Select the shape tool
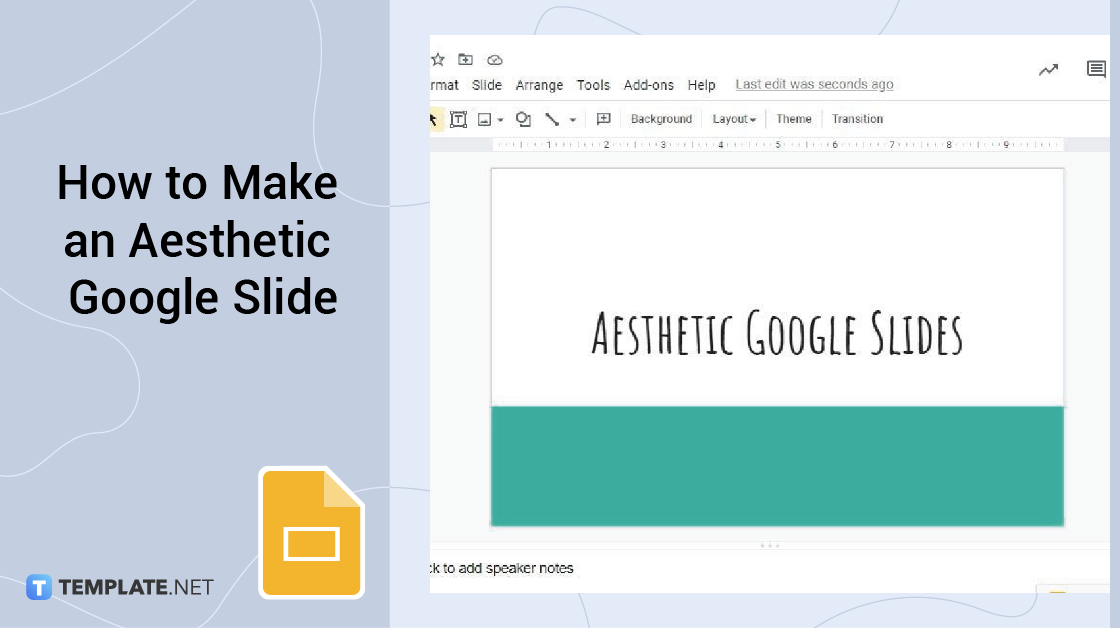The height and width of the screenshot is (628, 1120). (x=523, y=119)
